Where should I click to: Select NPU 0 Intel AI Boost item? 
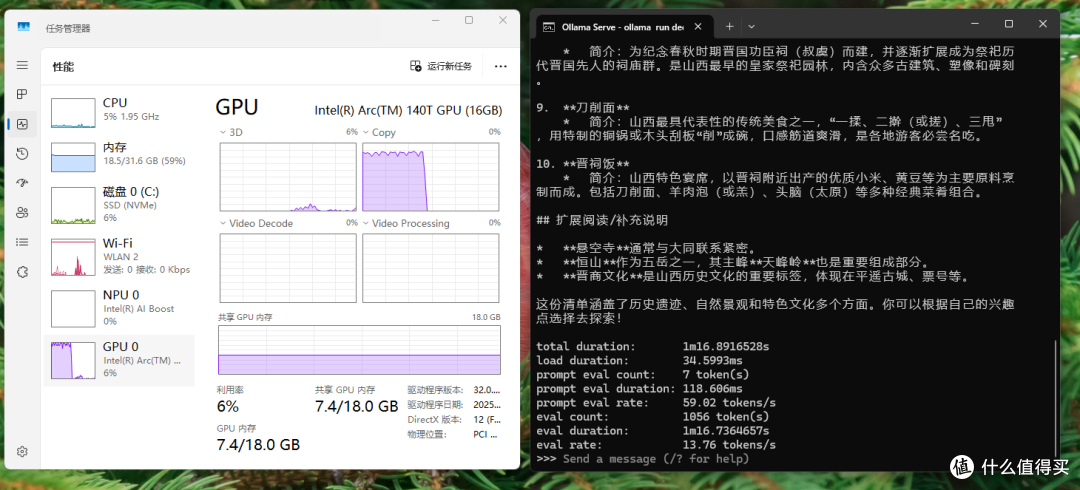(x=119, y=308)
